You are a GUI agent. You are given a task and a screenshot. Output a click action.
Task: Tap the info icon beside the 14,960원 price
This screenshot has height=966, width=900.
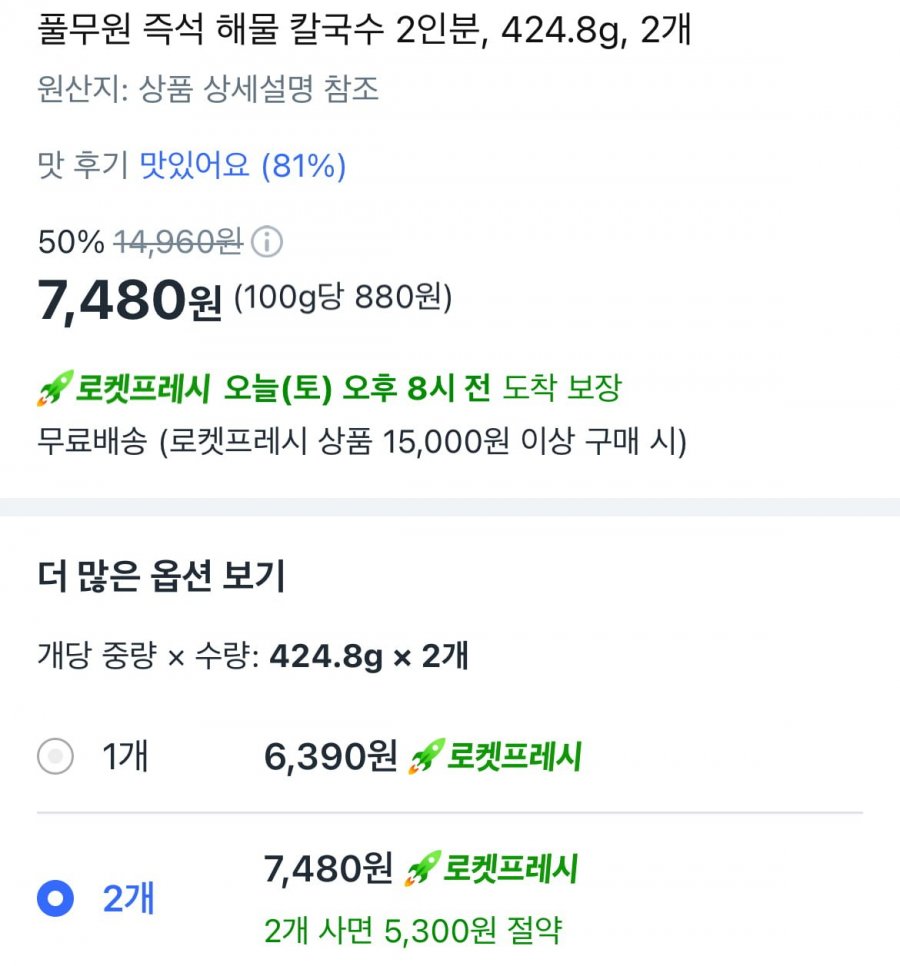point(267,242)
